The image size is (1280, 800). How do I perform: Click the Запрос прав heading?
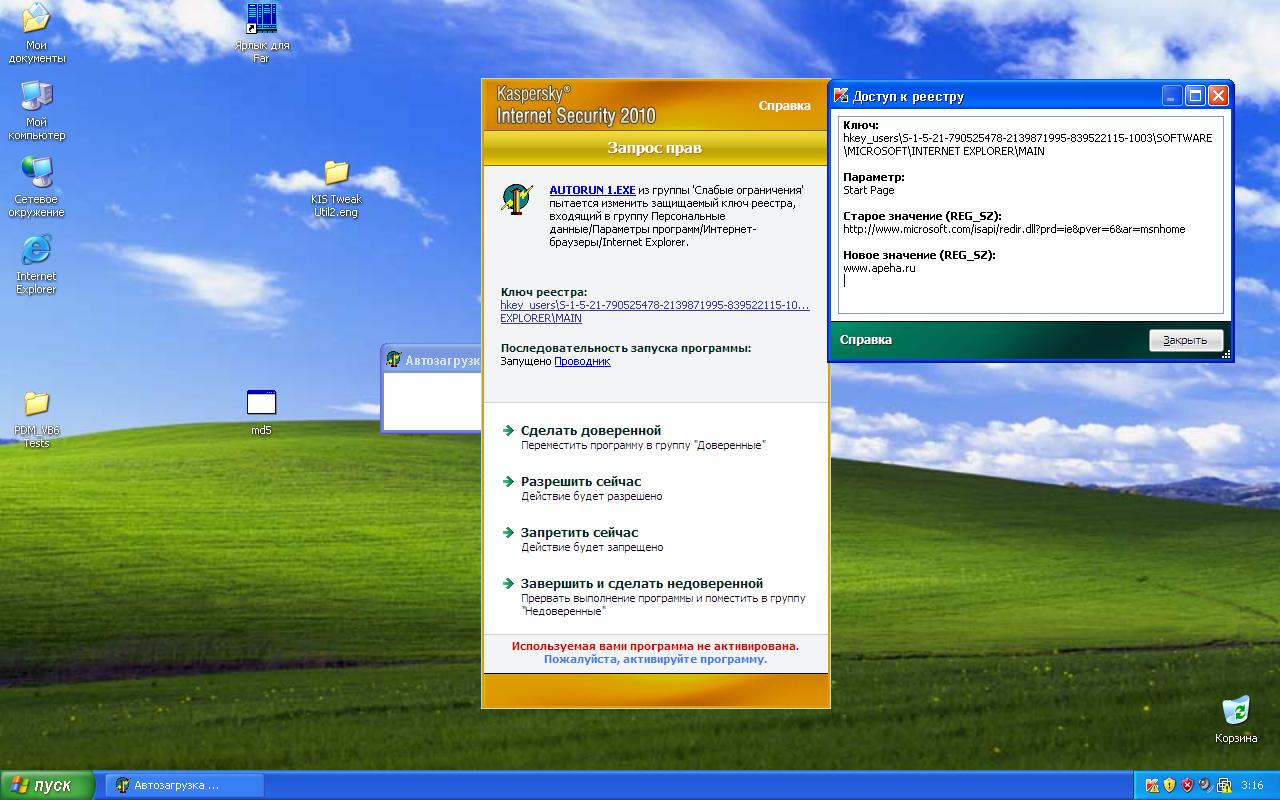(655, 148)
